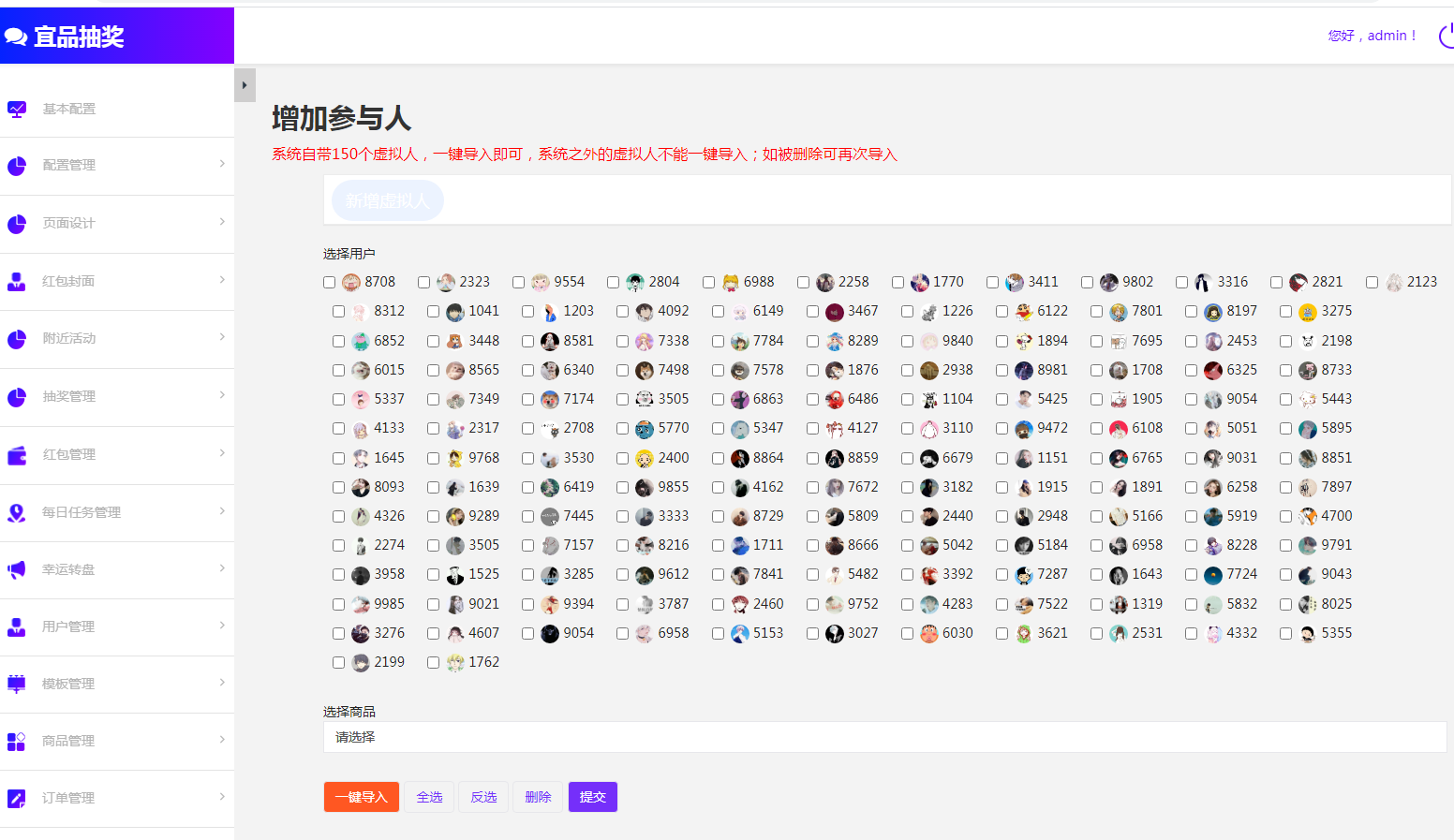Viewport: 1454px width, 840px height.
Task: Click the 配置管理 pie icon
Action: tap(17, 166)
